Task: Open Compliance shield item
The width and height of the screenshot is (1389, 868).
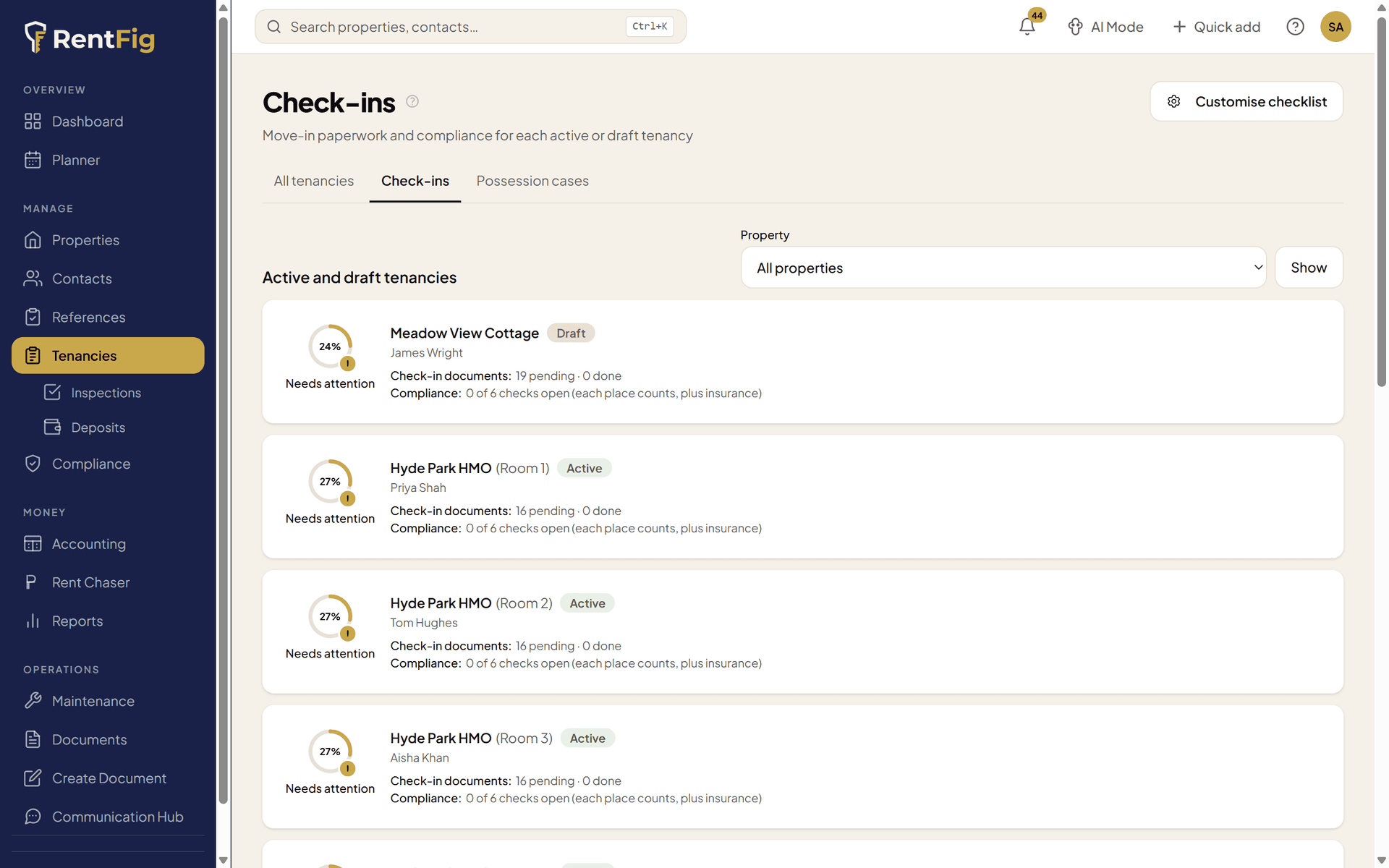Action: pyautogui.click(x=108, y=464)
